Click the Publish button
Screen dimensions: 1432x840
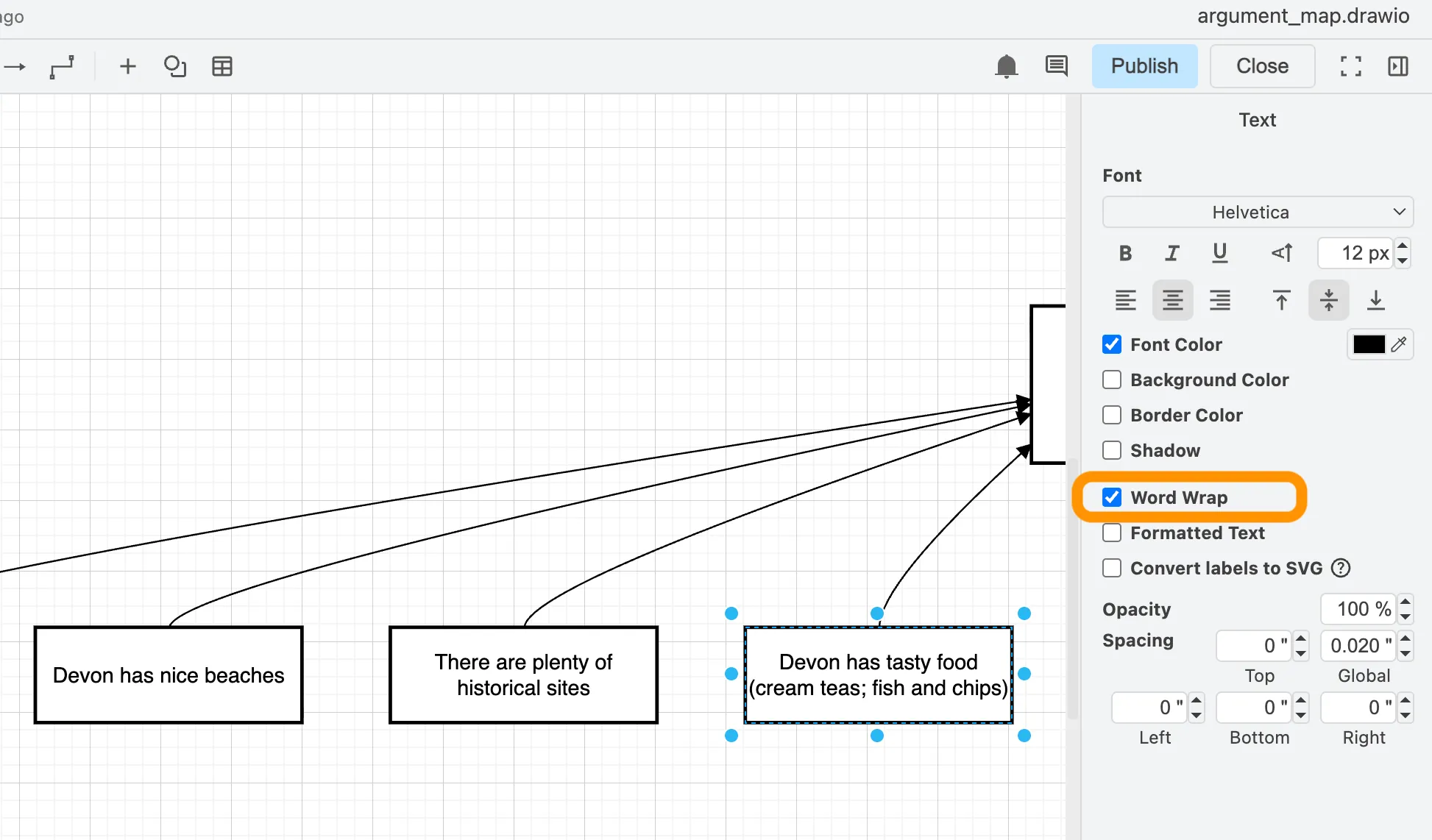(x=1144, y=66)
